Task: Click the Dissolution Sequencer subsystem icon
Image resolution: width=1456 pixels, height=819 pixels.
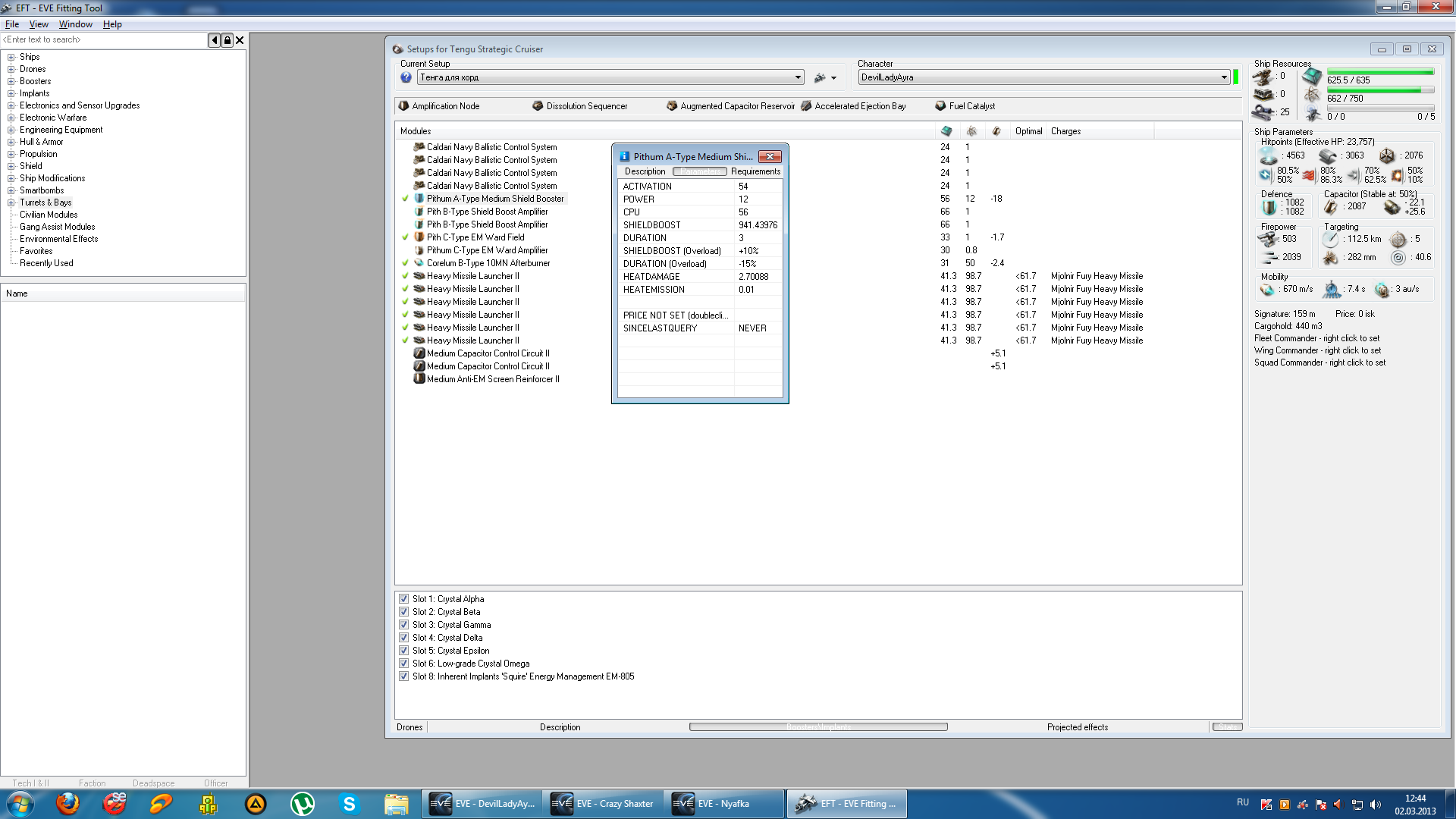Action: pos(538,106)
